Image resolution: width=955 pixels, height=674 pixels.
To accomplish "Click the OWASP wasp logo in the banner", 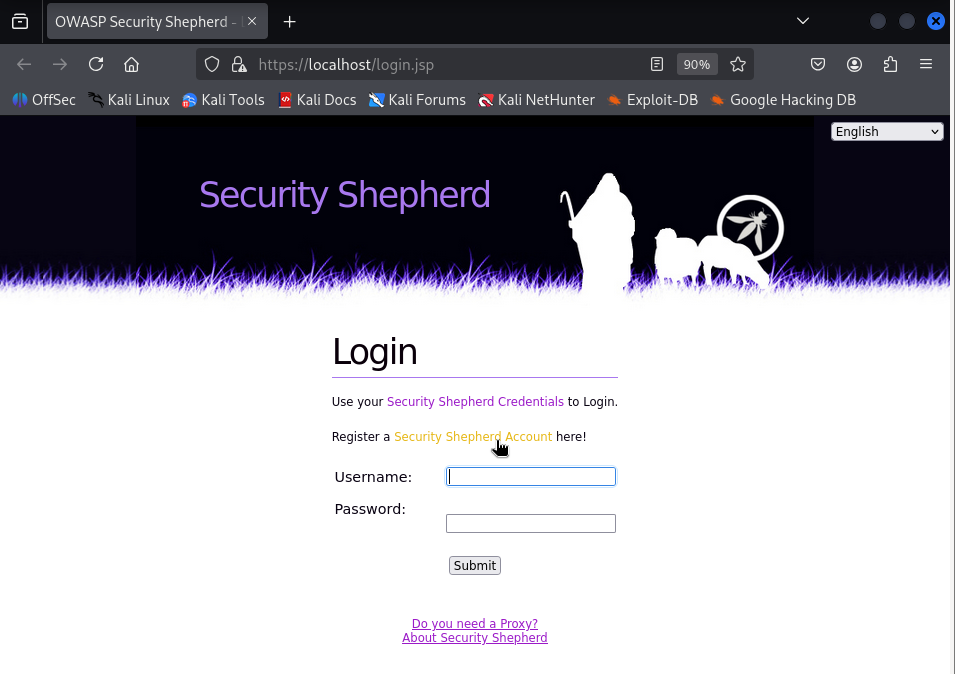I will point(750,228).
